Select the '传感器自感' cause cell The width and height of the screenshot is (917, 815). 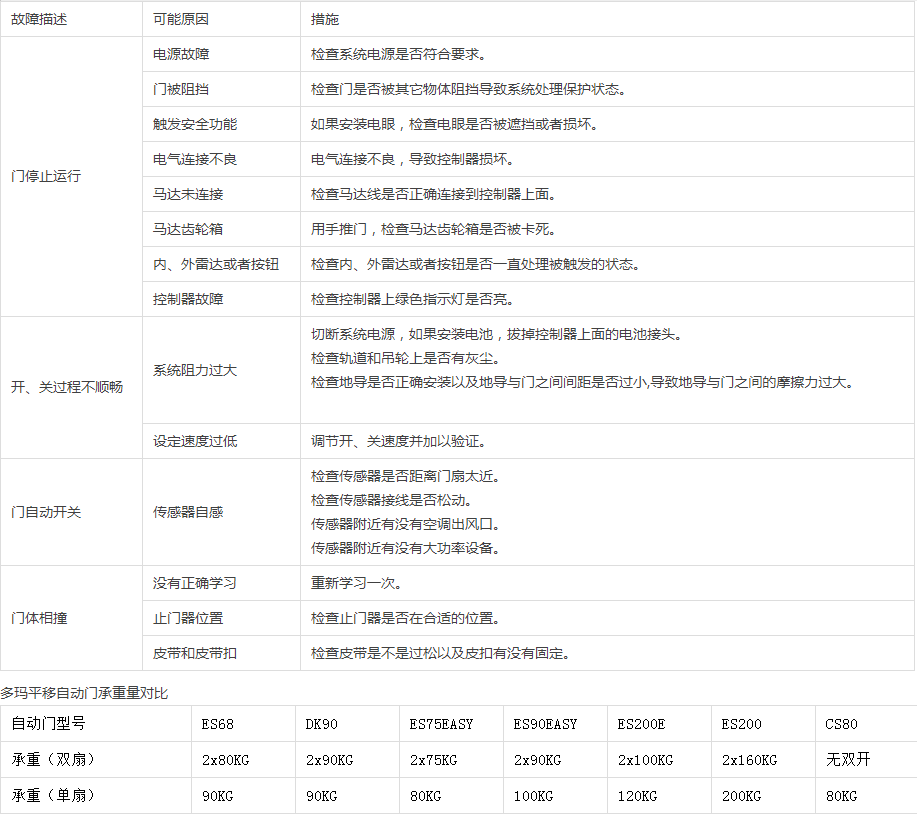tap(188, 512)
